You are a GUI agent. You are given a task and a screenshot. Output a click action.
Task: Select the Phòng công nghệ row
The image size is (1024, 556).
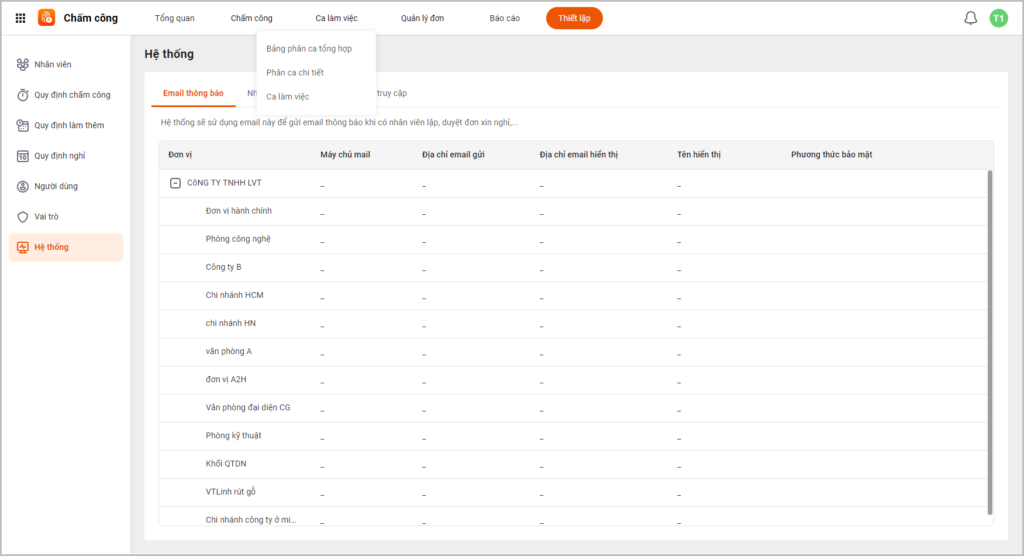pyautogui.click(x=238, y=239)
